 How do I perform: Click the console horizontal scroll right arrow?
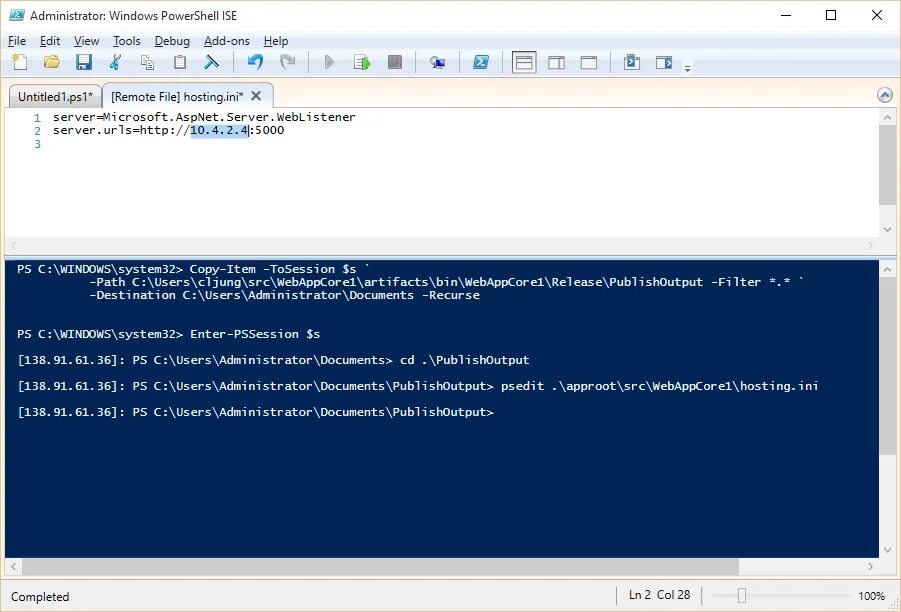click(x=871, y=567)
